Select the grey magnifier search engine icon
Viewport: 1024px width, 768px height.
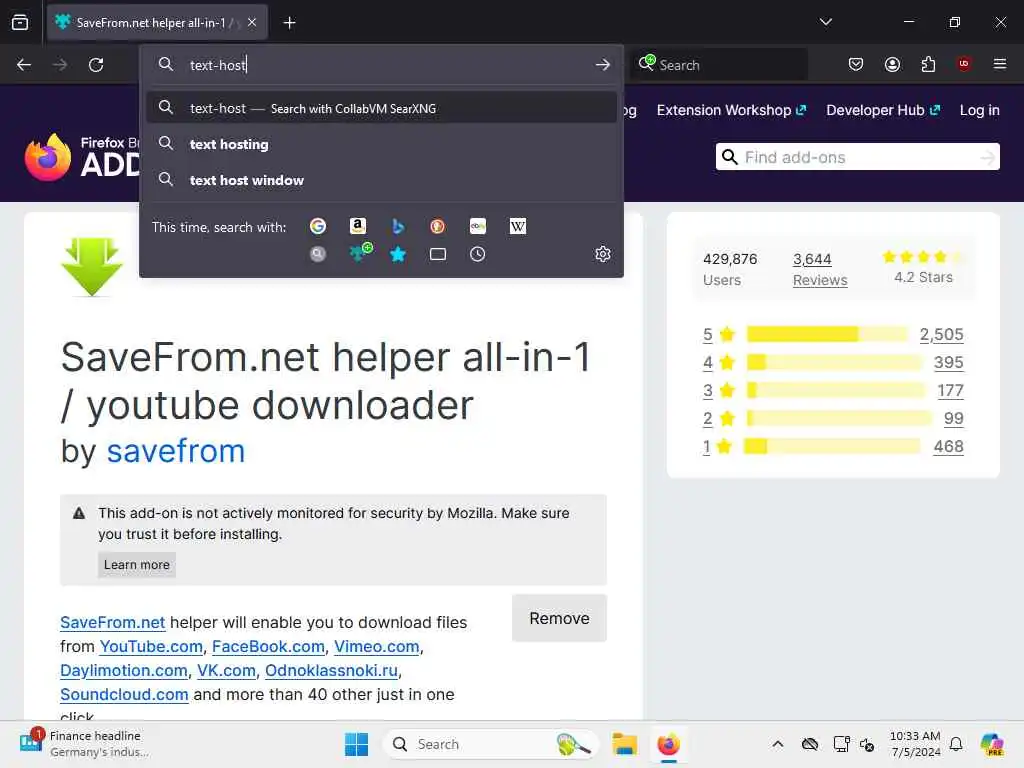point(318,254)
